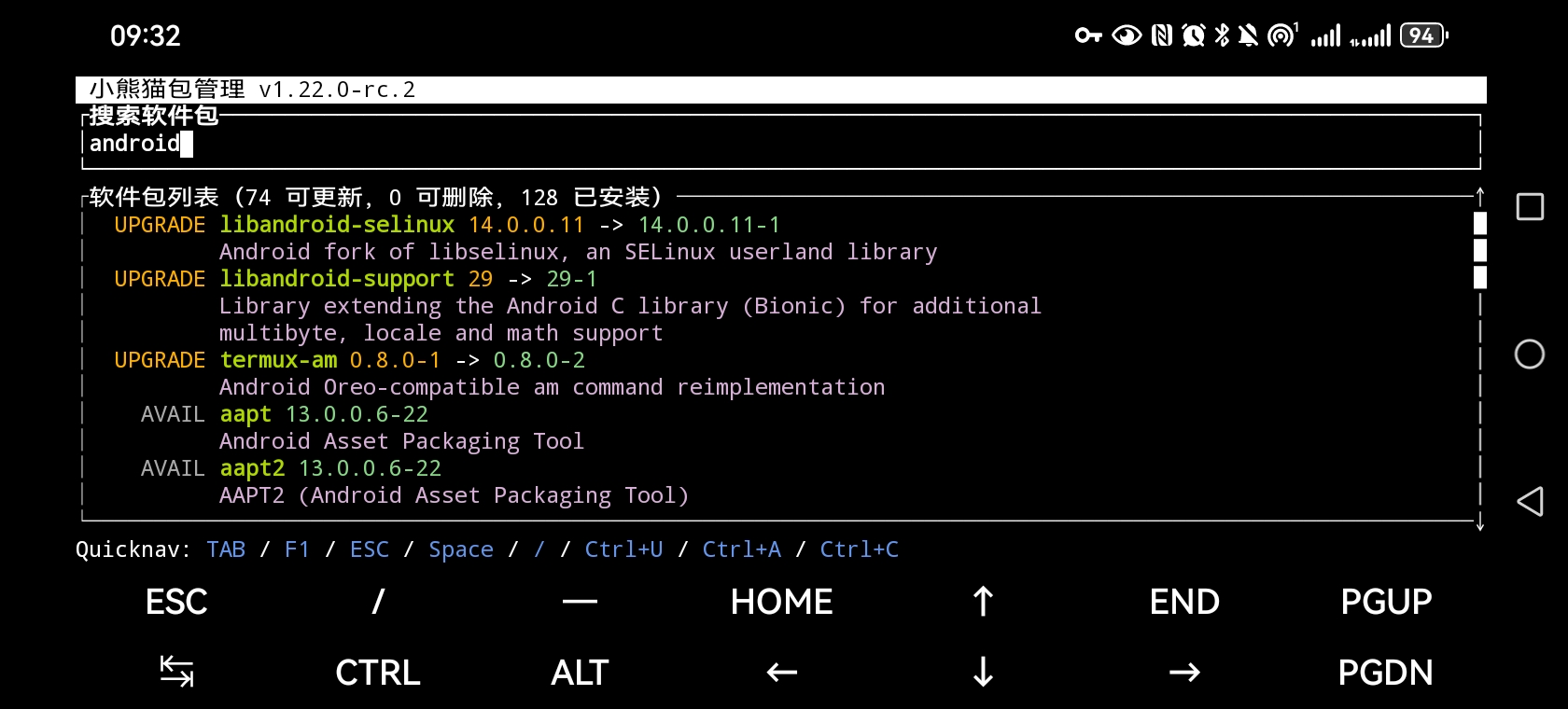
Task: Select the libandroid-selinux upgrade entry
Action: (x=337, y=226)
